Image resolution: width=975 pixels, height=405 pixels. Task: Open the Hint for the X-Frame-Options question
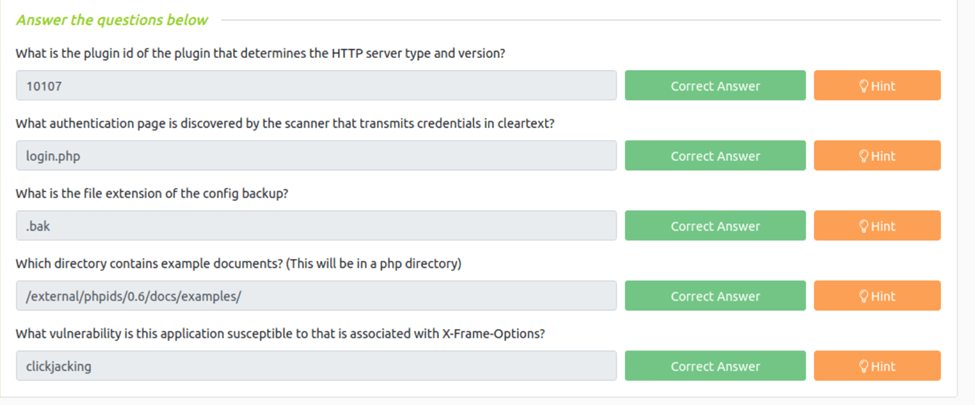pyautogui.click(x=877, y=366)
